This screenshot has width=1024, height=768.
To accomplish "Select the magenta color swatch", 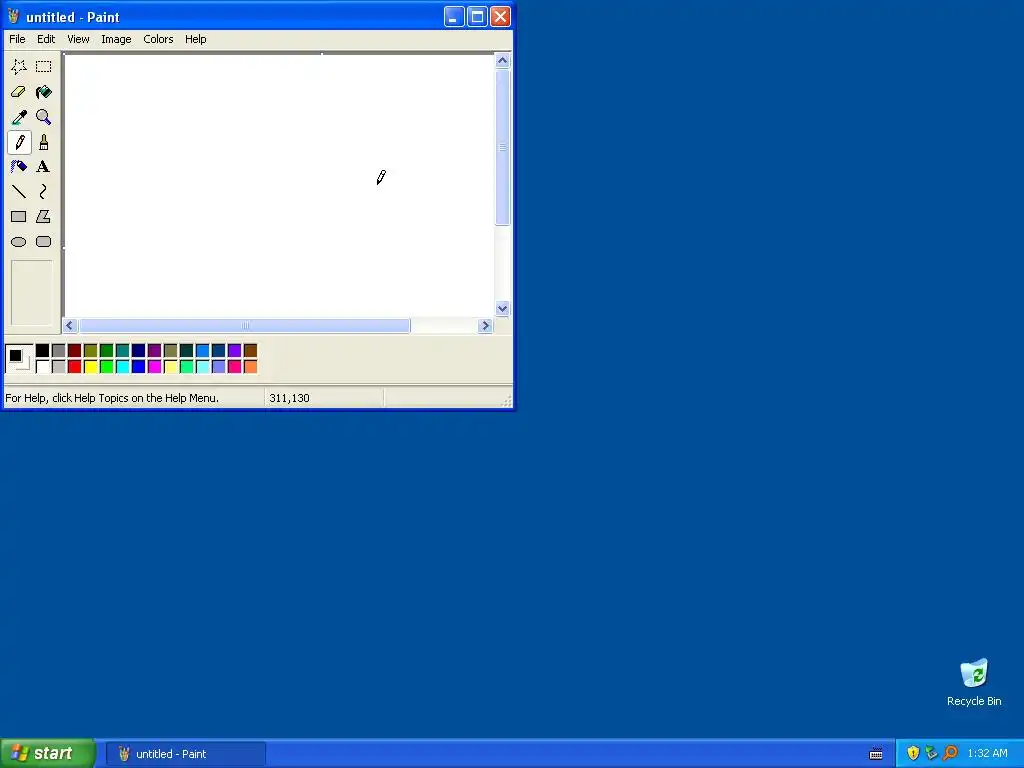I will point(155,366).
